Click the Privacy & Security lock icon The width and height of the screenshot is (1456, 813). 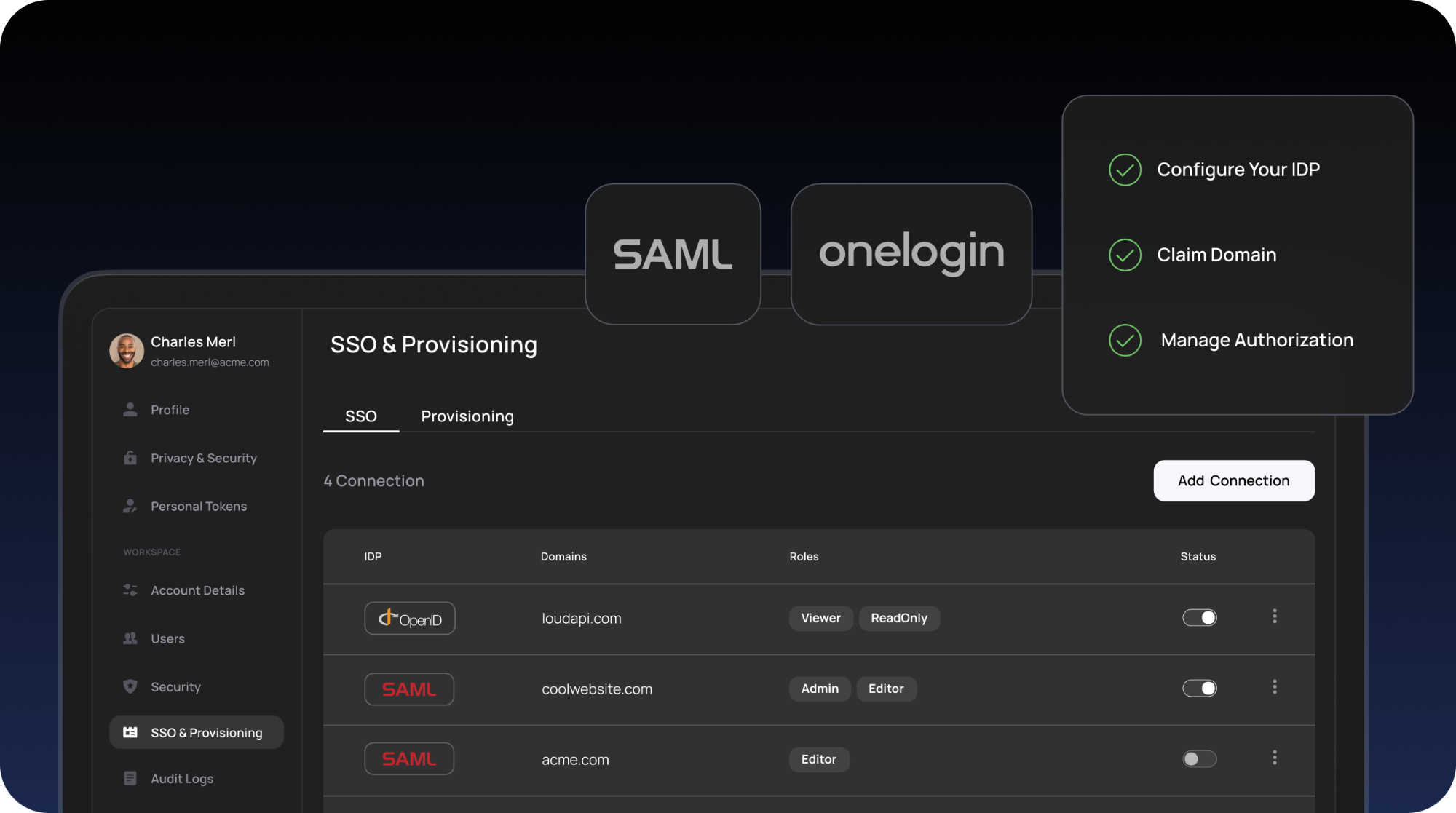(x=130, y=458)
